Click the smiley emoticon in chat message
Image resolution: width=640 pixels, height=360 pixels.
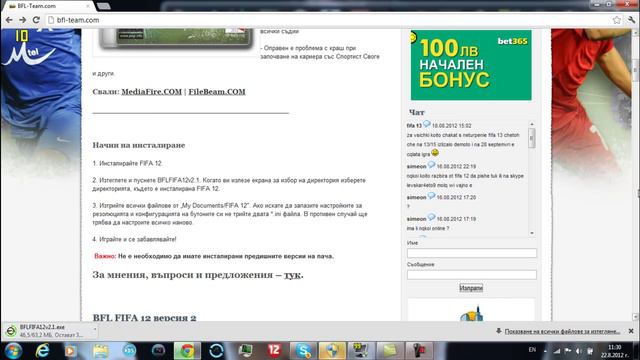point(435,153)
